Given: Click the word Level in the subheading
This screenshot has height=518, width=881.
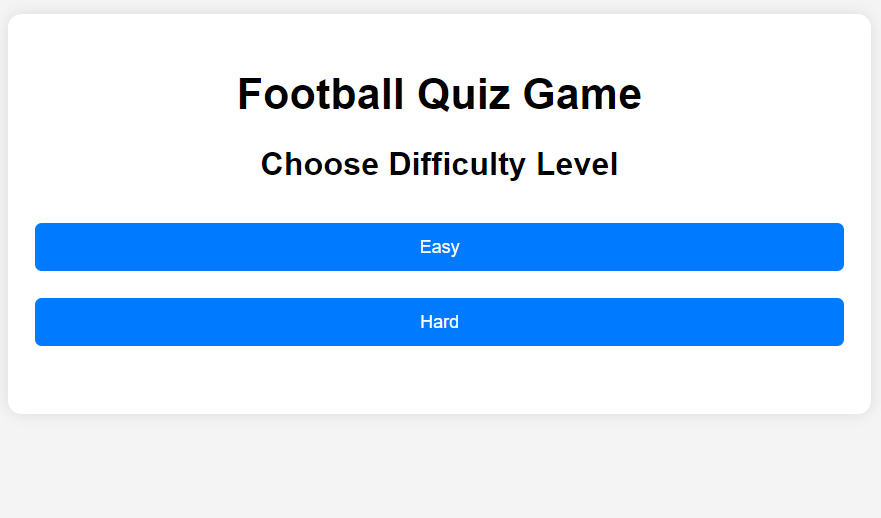Looking at the screenshot, I should (x=577, y=164).
